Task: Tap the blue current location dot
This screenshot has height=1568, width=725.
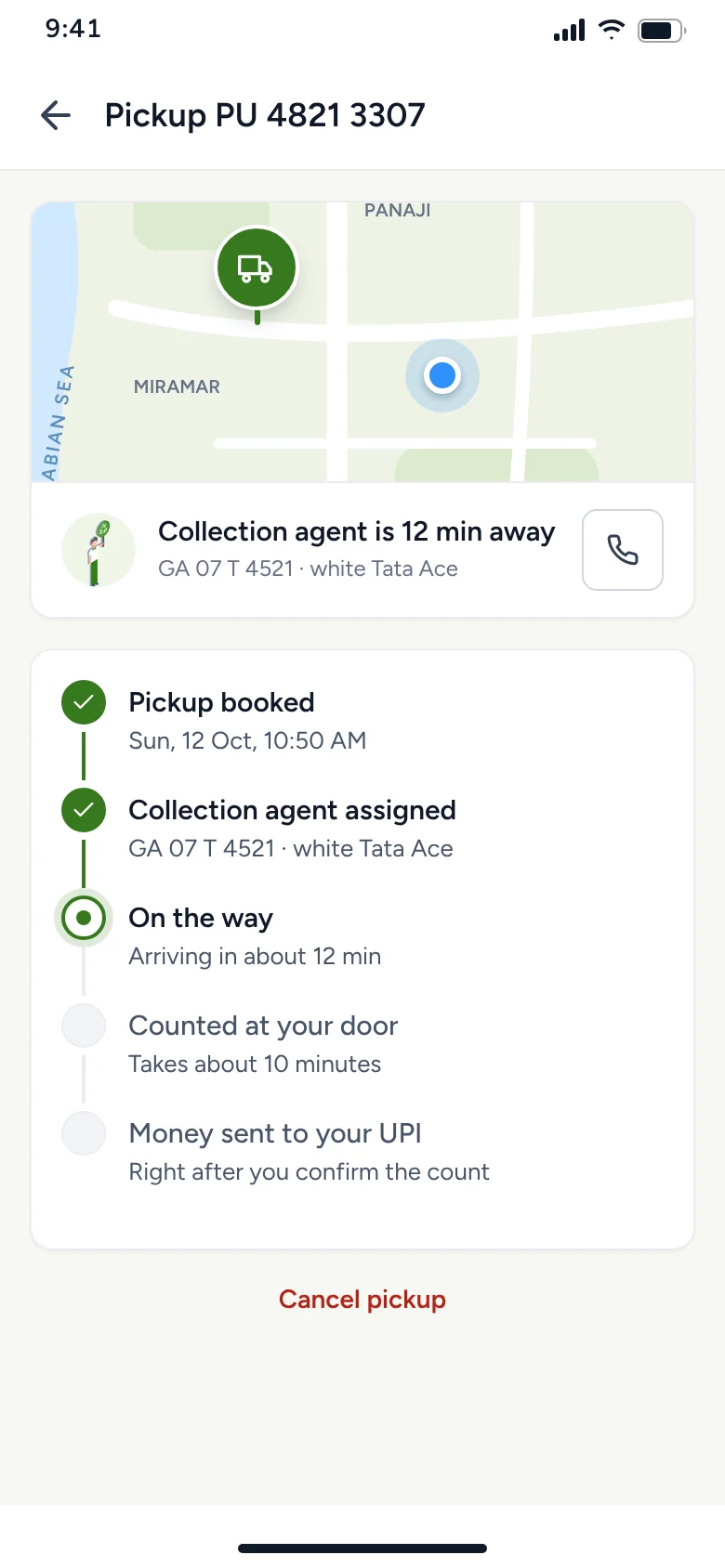Action: tap(442, 375)
